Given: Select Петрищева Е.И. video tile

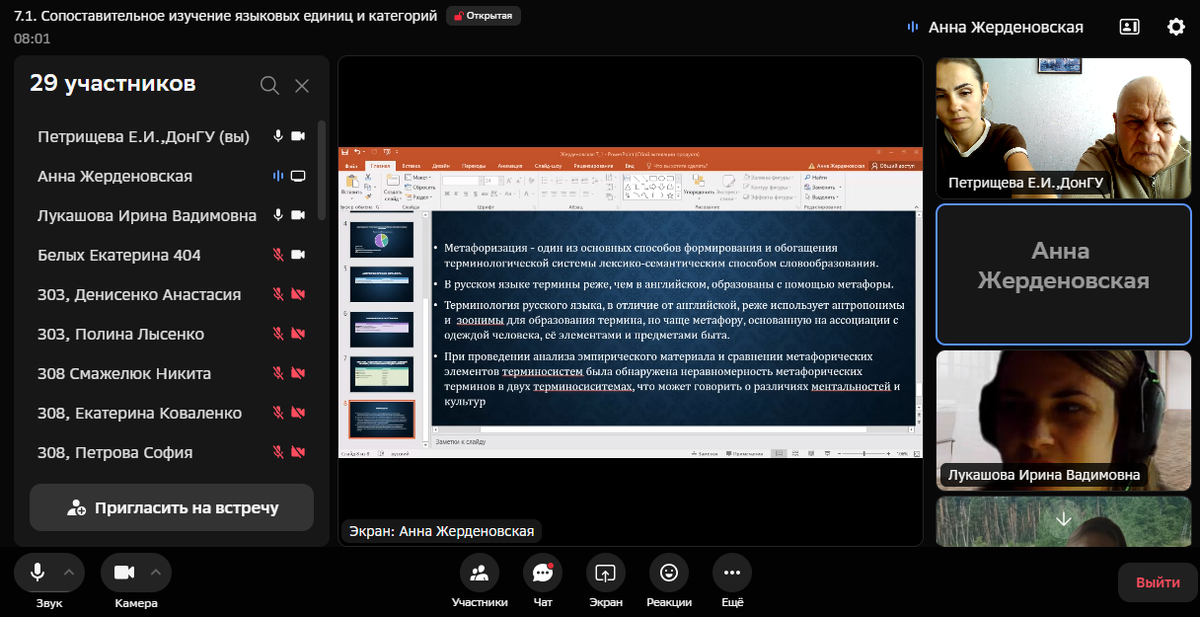Looking at the screenshot, I should (1063, 127).
